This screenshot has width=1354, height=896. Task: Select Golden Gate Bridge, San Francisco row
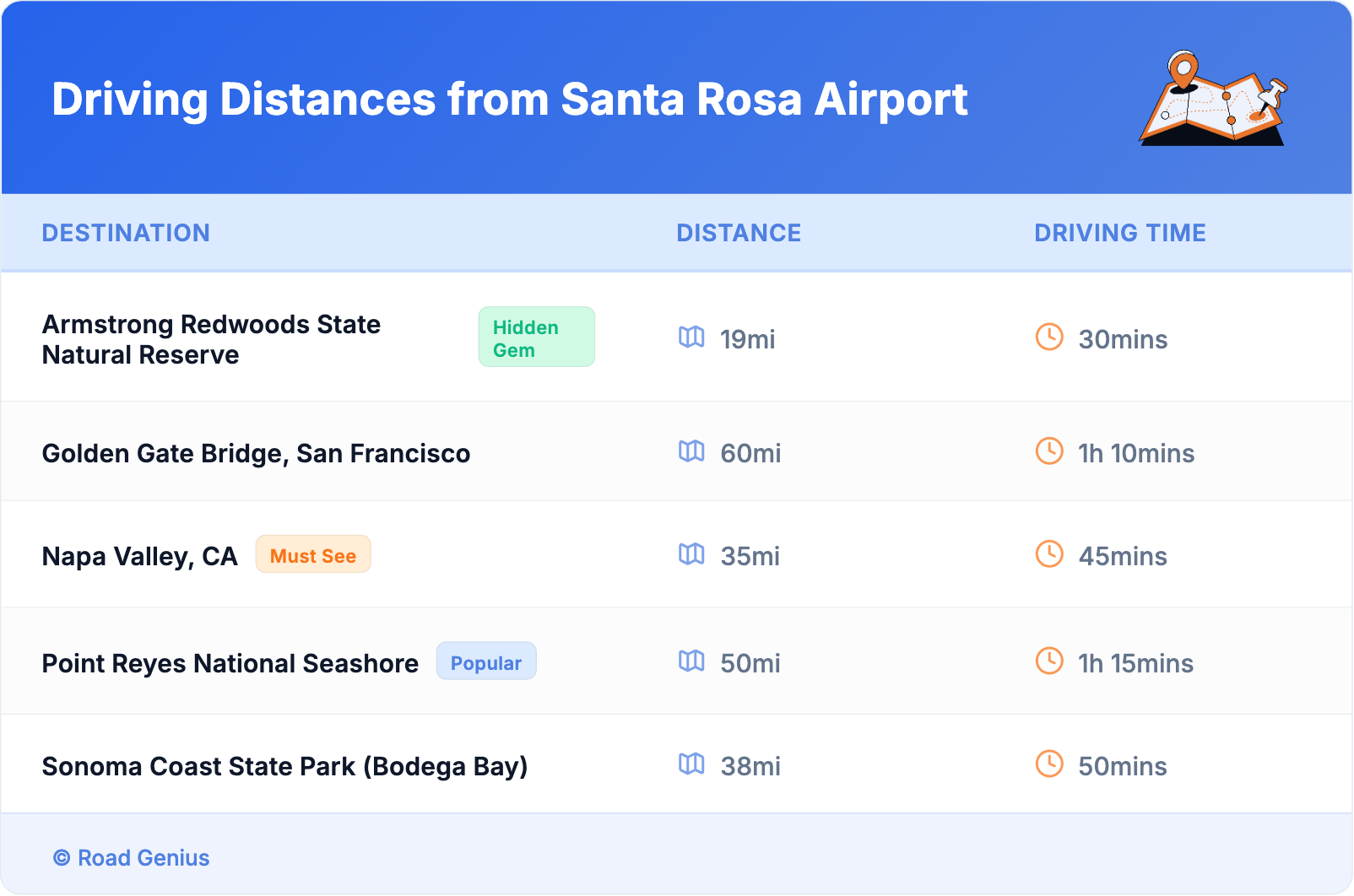(x=256, y=454)
